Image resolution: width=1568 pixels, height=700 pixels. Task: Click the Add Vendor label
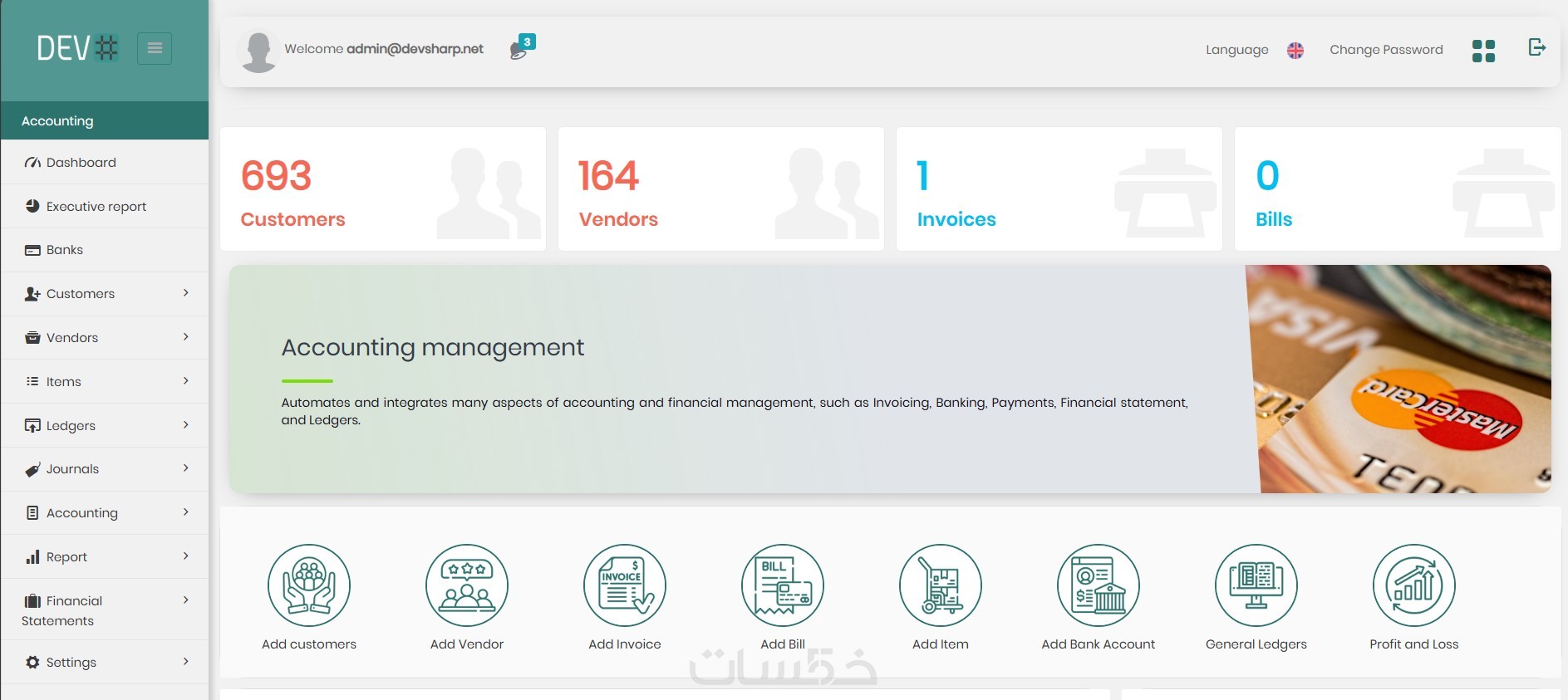(467, 644)
